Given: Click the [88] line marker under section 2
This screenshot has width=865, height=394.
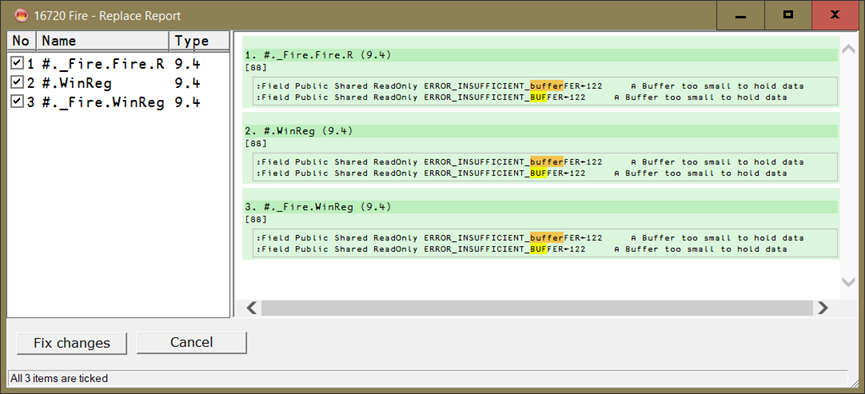Looking at the screenshot, I should pyautogui.click(x=255, y=143).
